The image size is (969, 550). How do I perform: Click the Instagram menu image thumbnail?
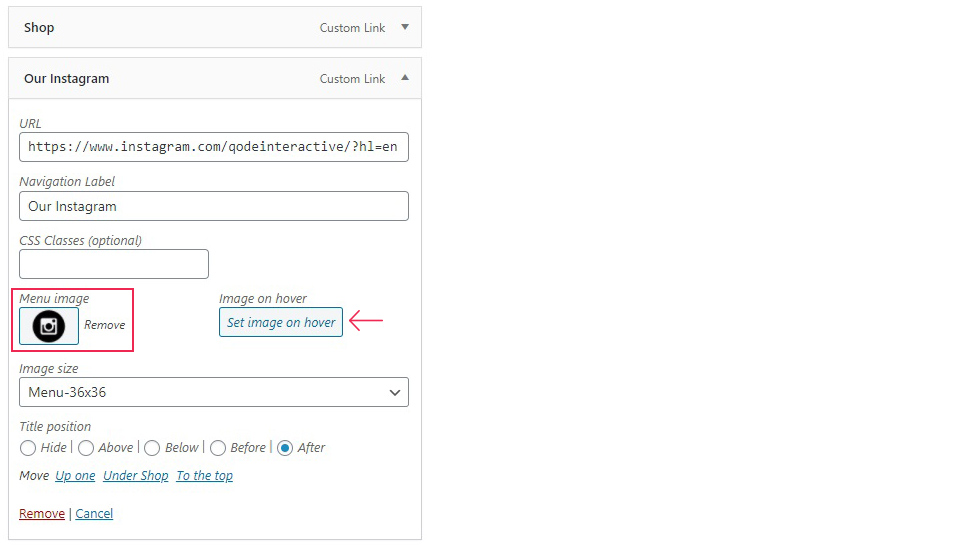[x=49, y=326]
